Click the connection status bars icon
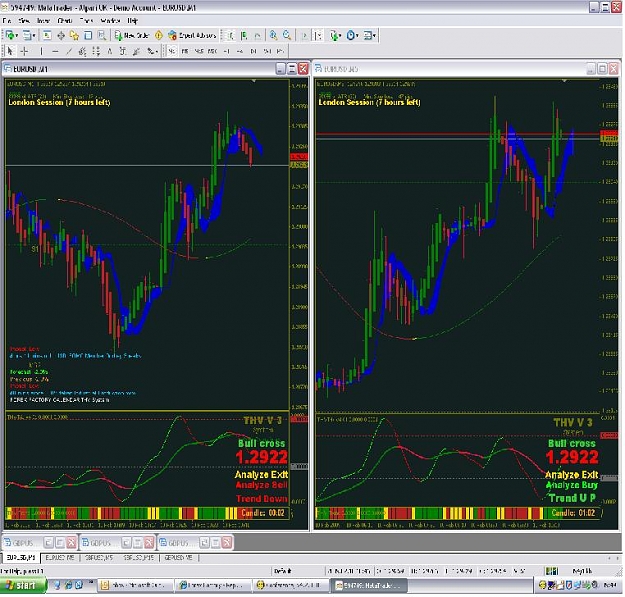This screenshot has width=625, height=597. point(552,571)
